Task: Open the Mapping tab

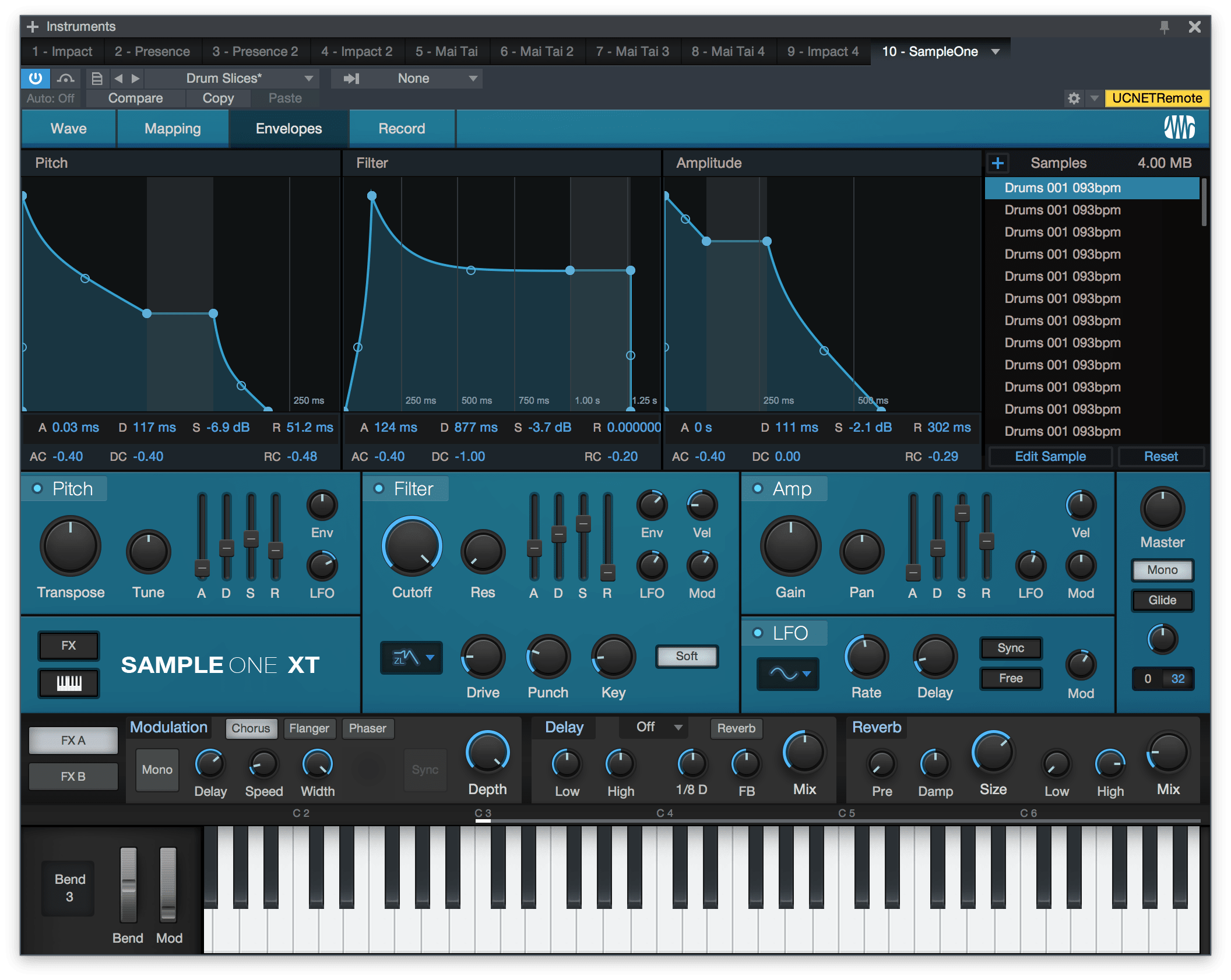Action: point(173,129)
